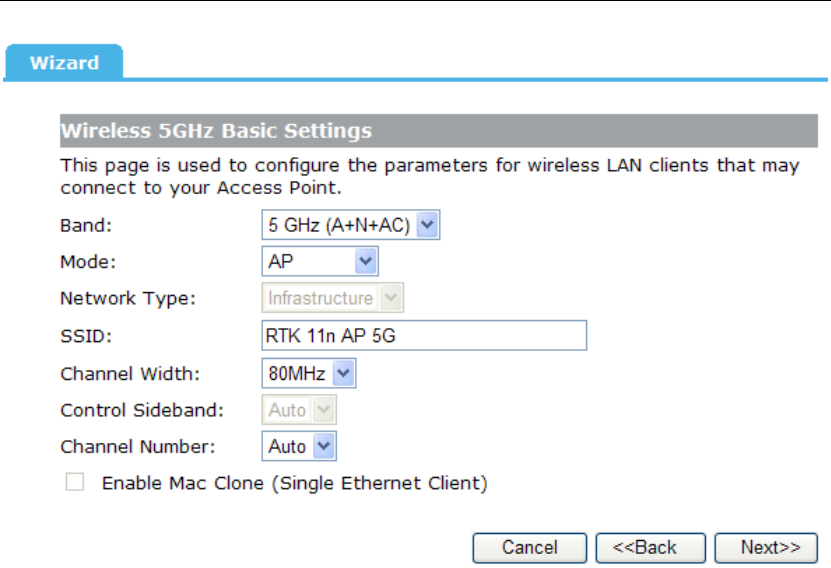Click the Wireless 5GHz Basic Settings heading
831x568 pixels.
tap(216, 131)
